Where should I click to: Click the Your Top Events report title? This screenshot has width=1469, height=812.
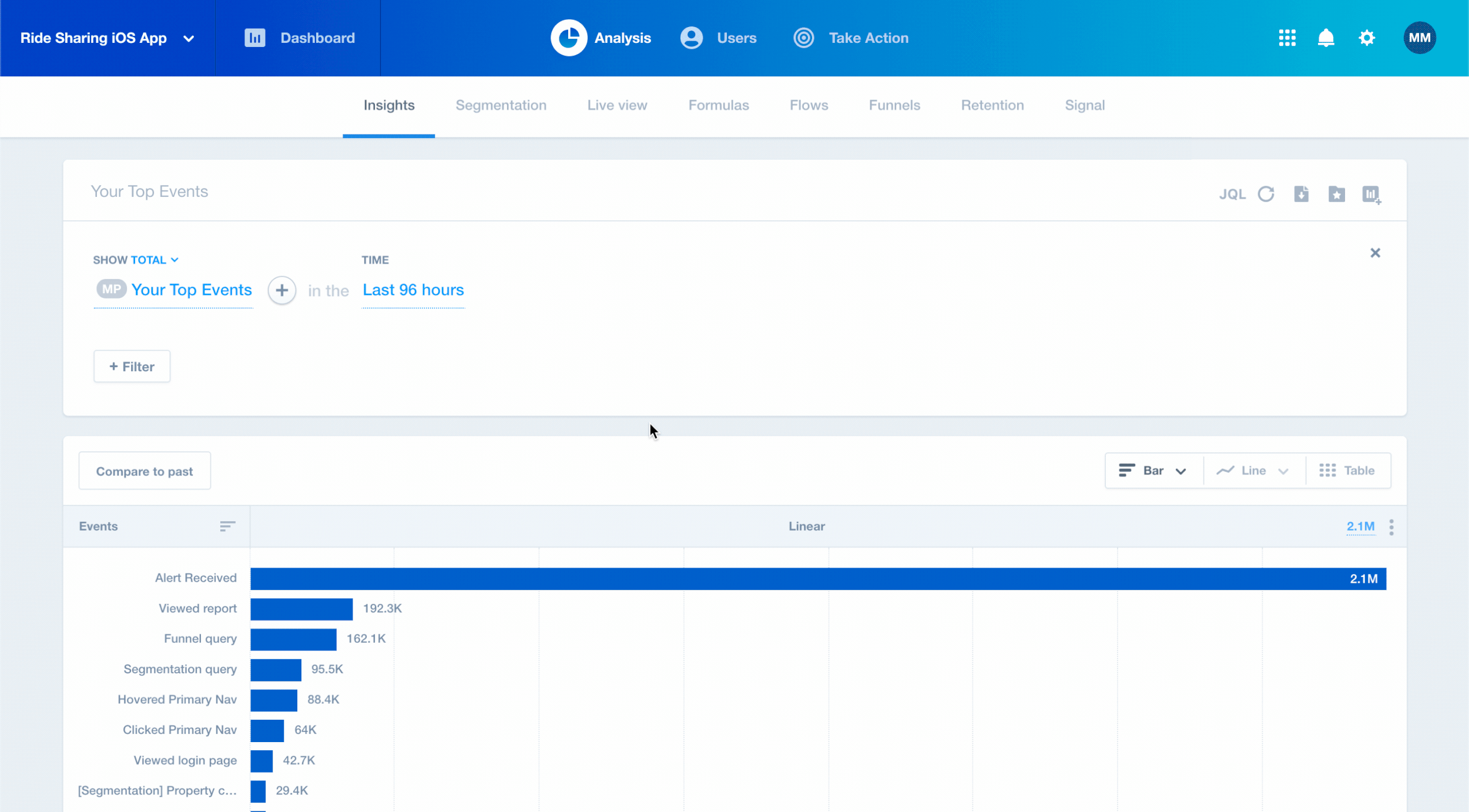[149, 192]
